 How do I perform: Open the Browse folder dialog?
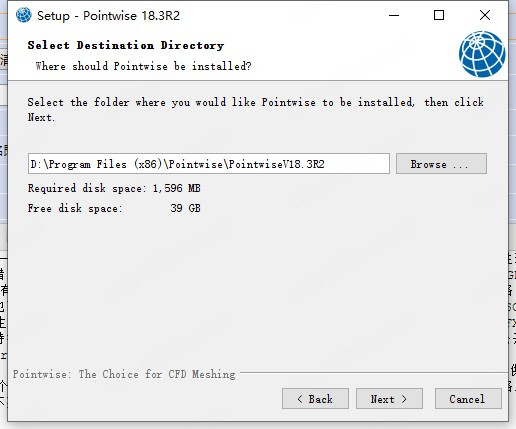click(441, 164)
